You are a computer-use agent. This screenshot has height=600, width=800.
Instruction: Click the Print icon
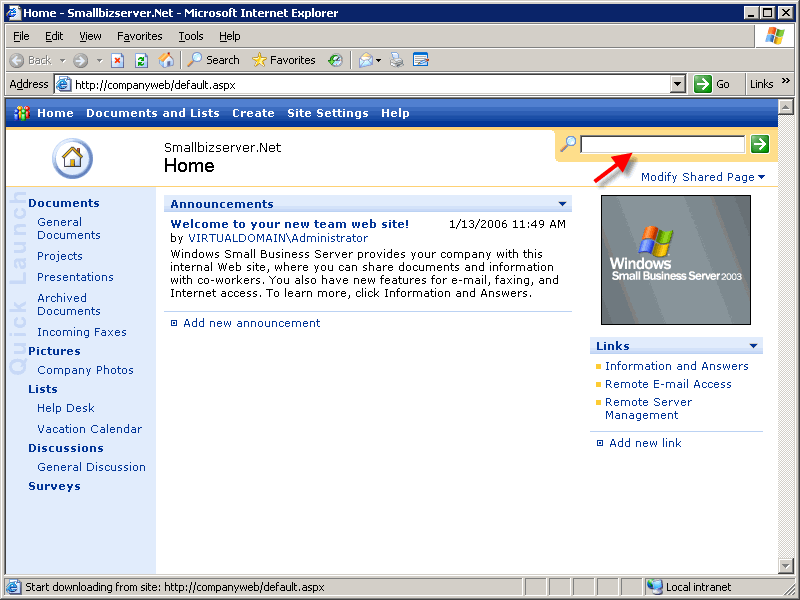(x=397, y=60)
